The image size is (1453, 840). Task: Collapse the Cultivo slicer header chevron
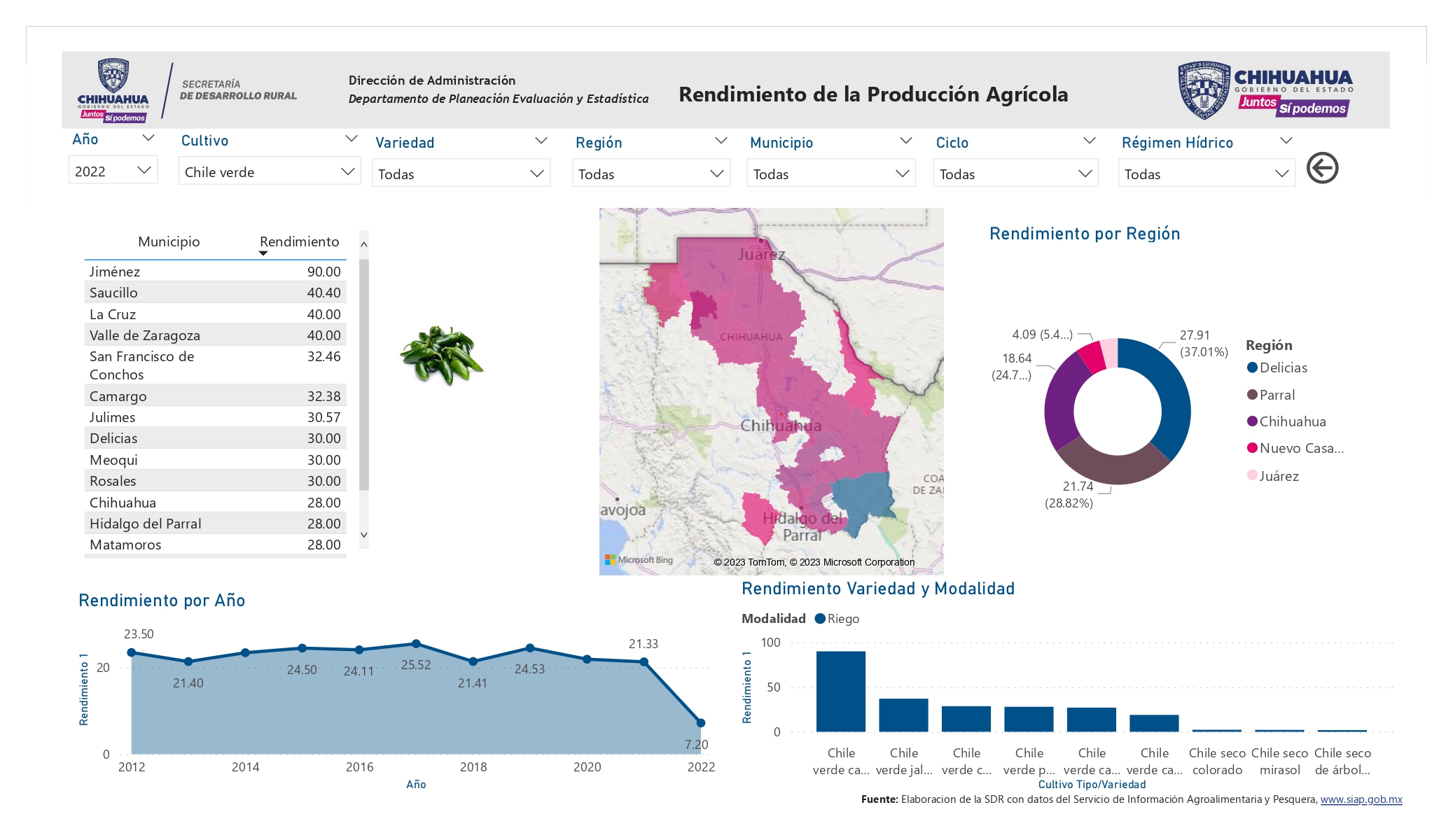pos(352,139)
